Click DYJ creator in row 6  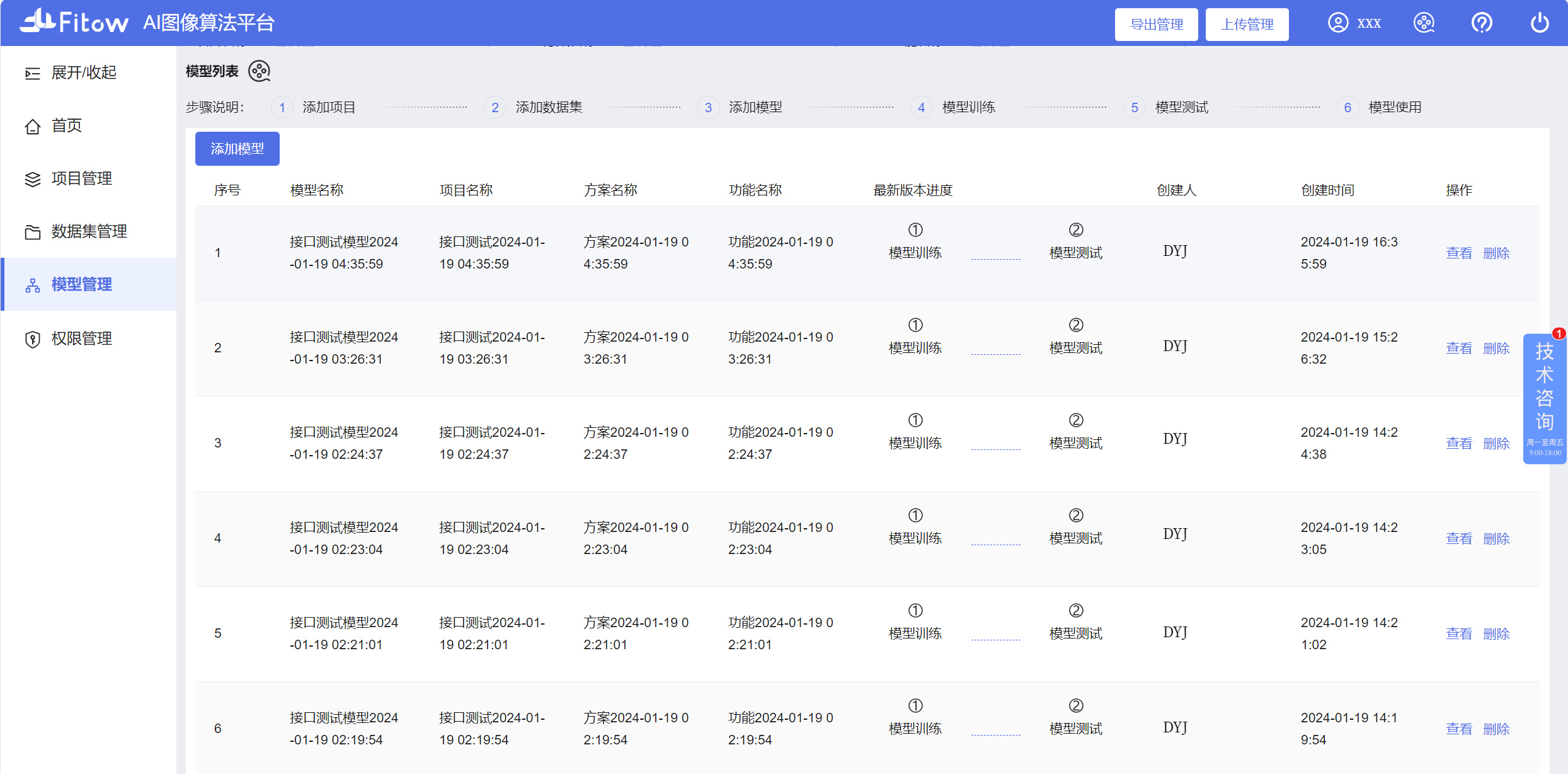click(1176, 727)
